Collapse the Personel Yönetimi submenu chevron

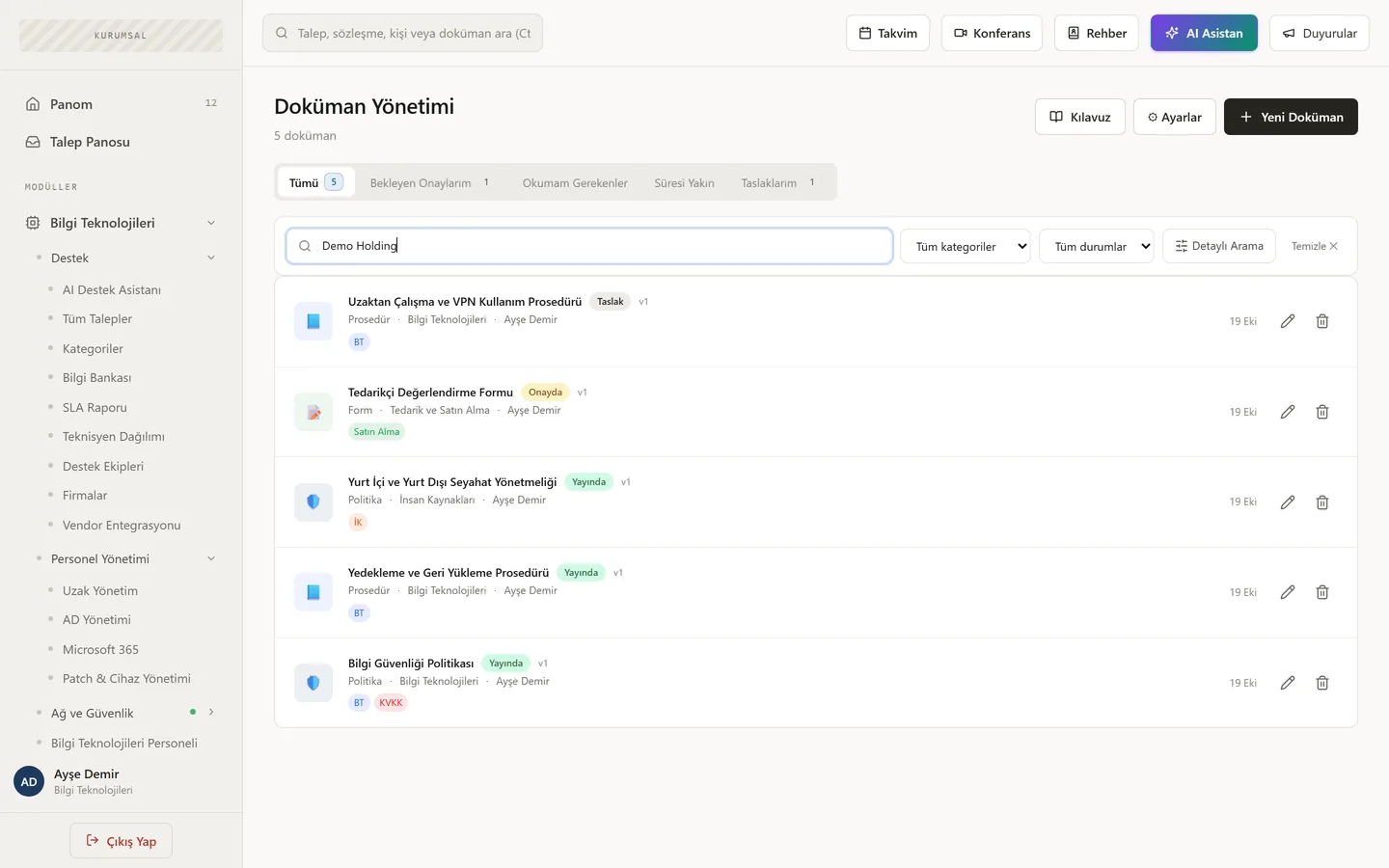(211, 558)
